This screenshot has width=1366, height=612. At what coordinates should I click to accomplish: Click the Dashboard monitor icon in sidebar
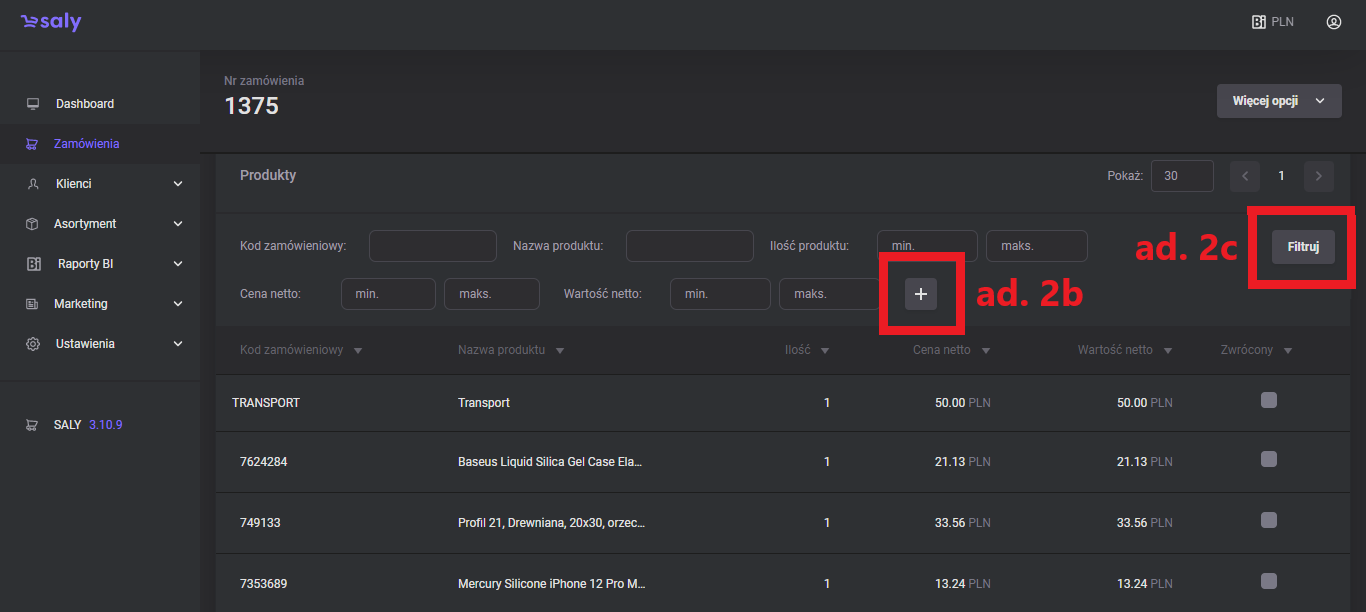33,104
